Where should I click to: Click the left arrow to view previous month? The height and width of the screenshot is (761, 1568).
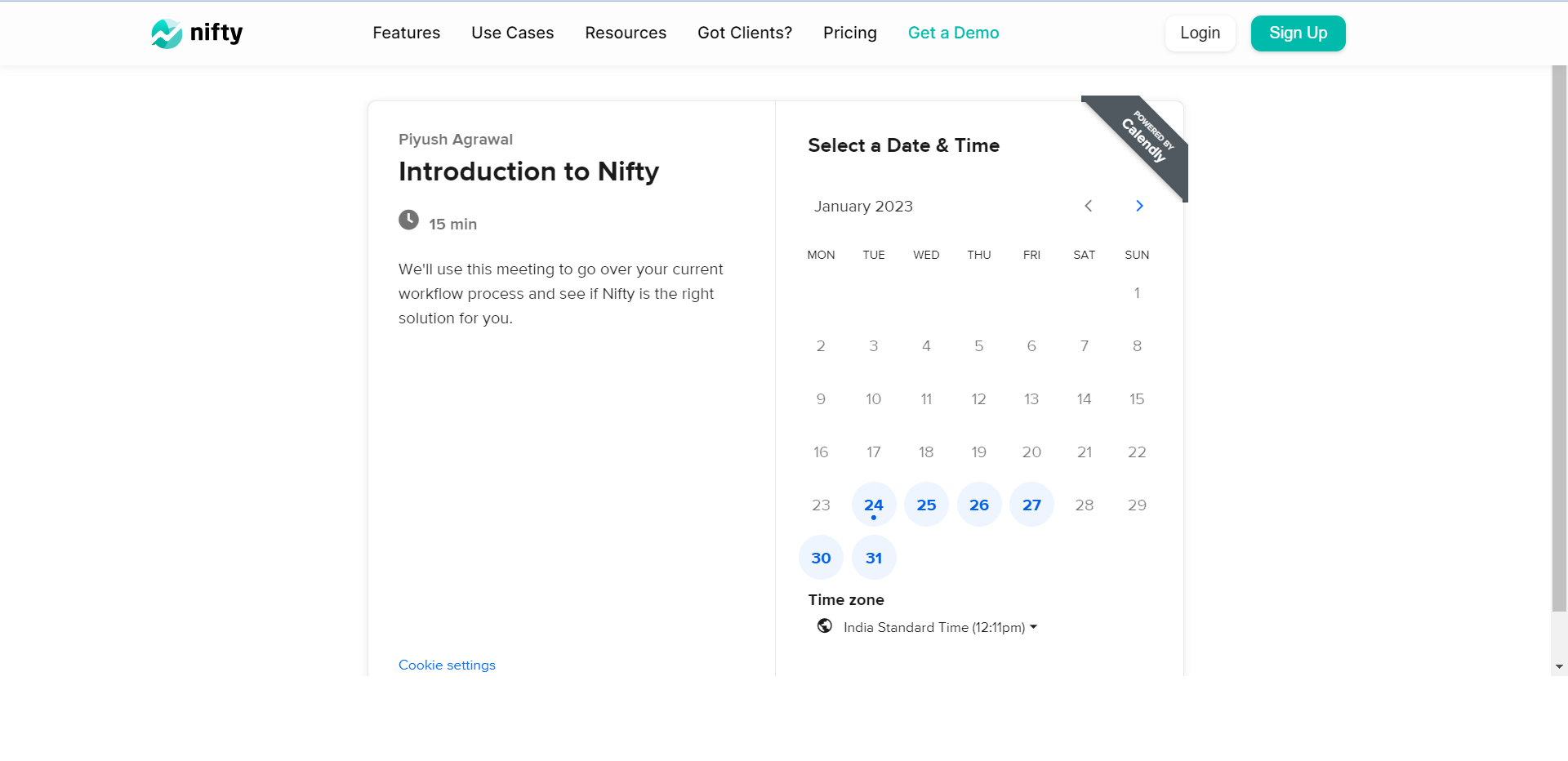(1088, 206)
